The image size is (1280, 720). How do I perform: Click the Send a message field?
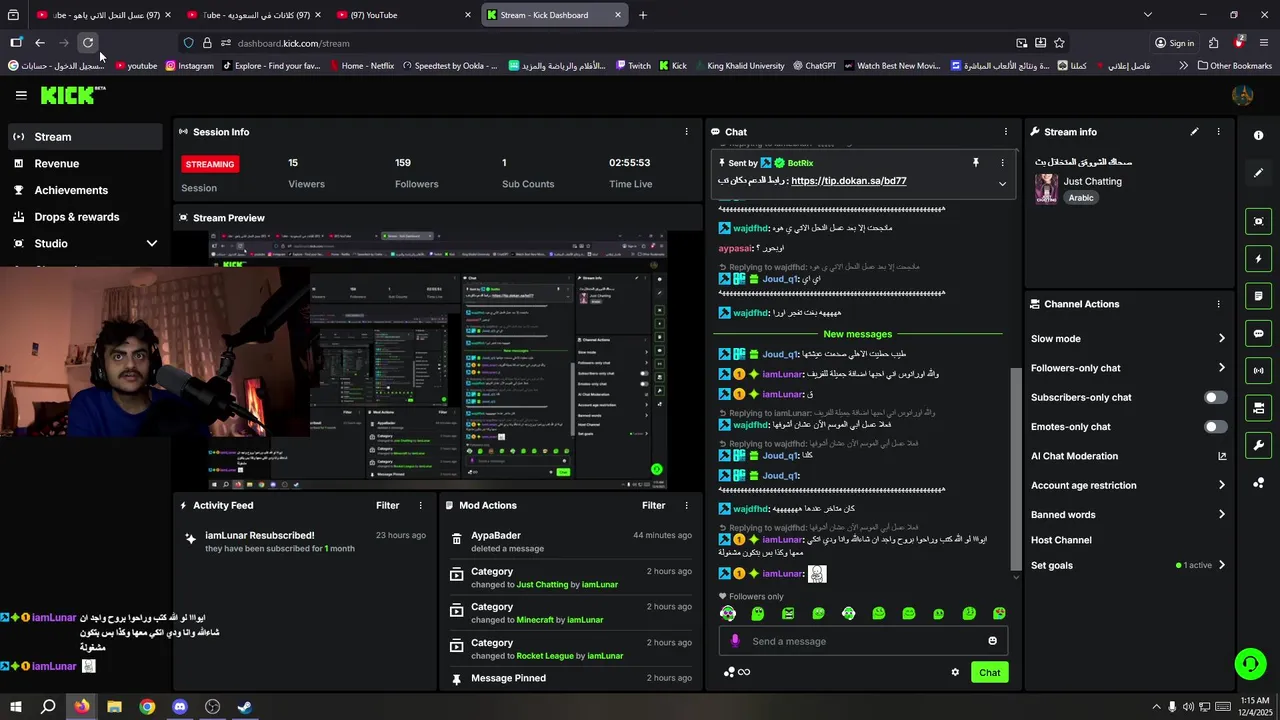point(863,641)
